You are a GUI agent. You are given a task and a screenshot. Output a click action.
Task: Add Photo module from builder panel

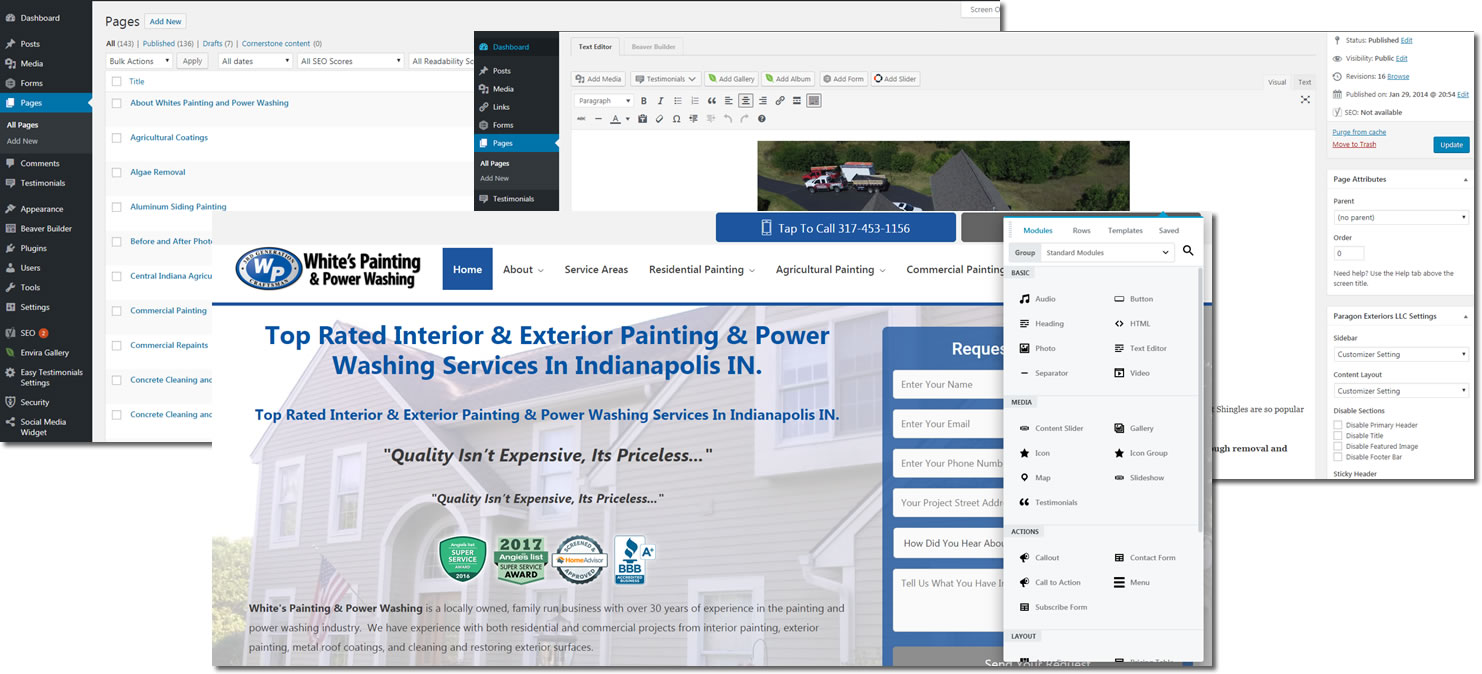[1037, 348]
